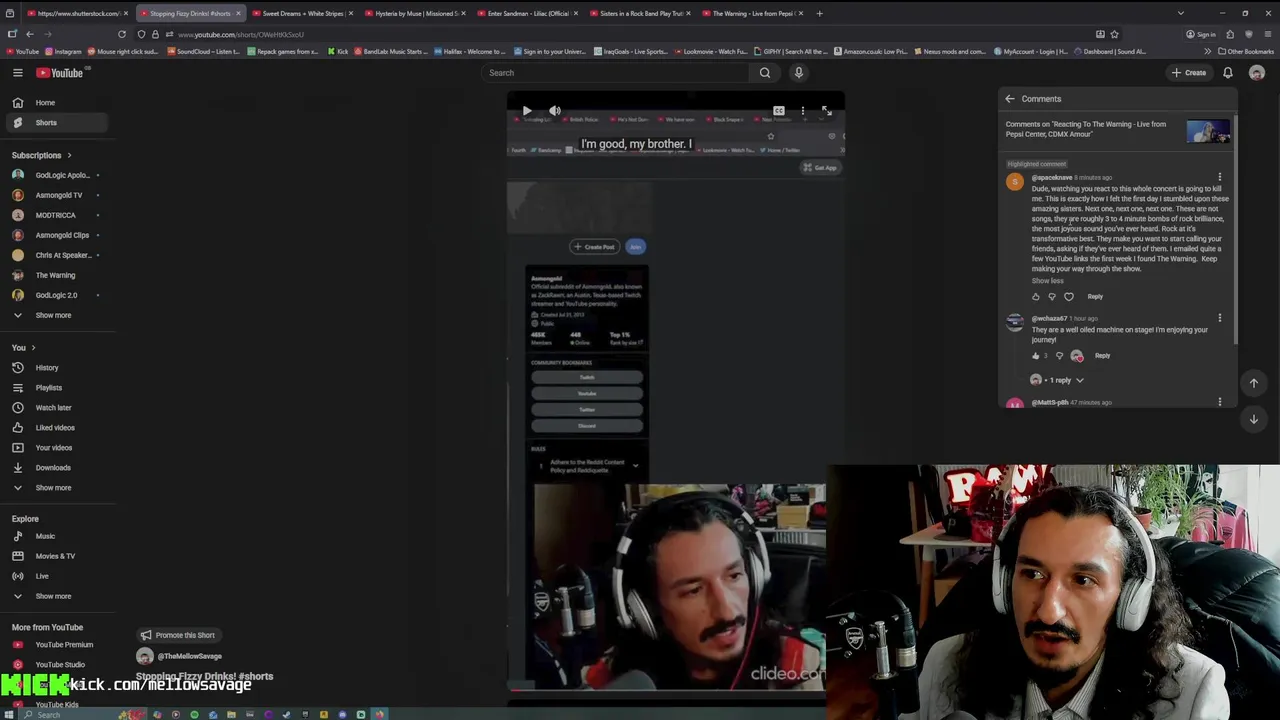Viewport: 1280px width, 720px height.
Task: Like the @wchaza67 comment
Action: 1035,356
